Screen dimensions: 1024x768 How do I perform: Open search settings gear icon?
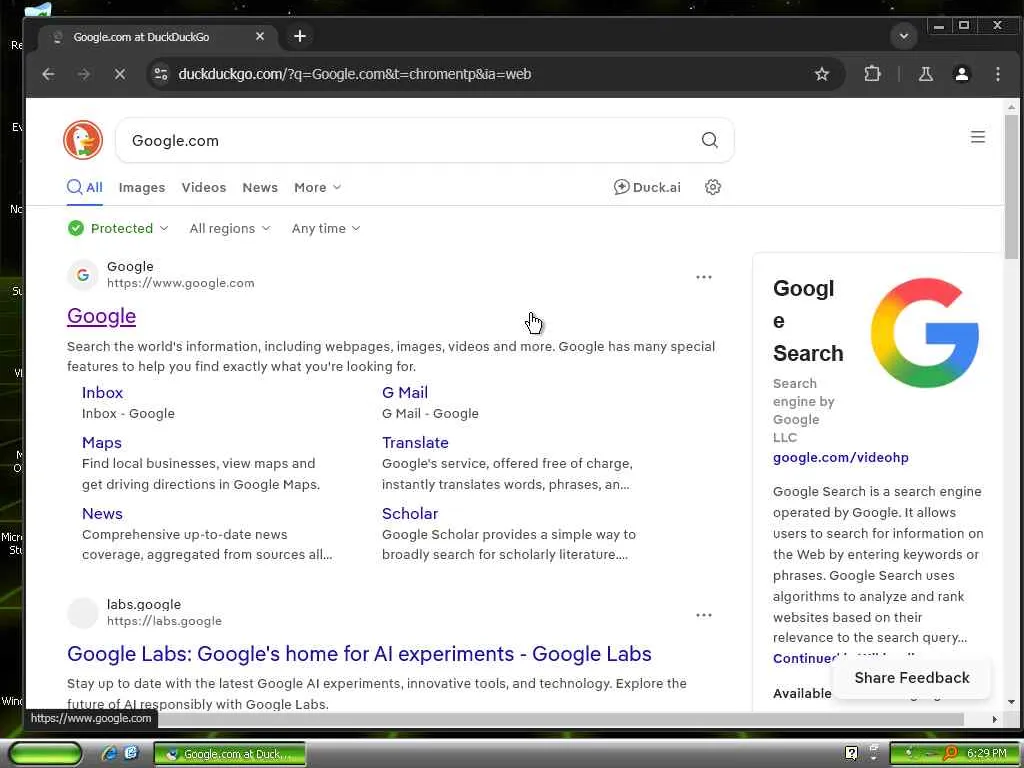pos(712,187)
